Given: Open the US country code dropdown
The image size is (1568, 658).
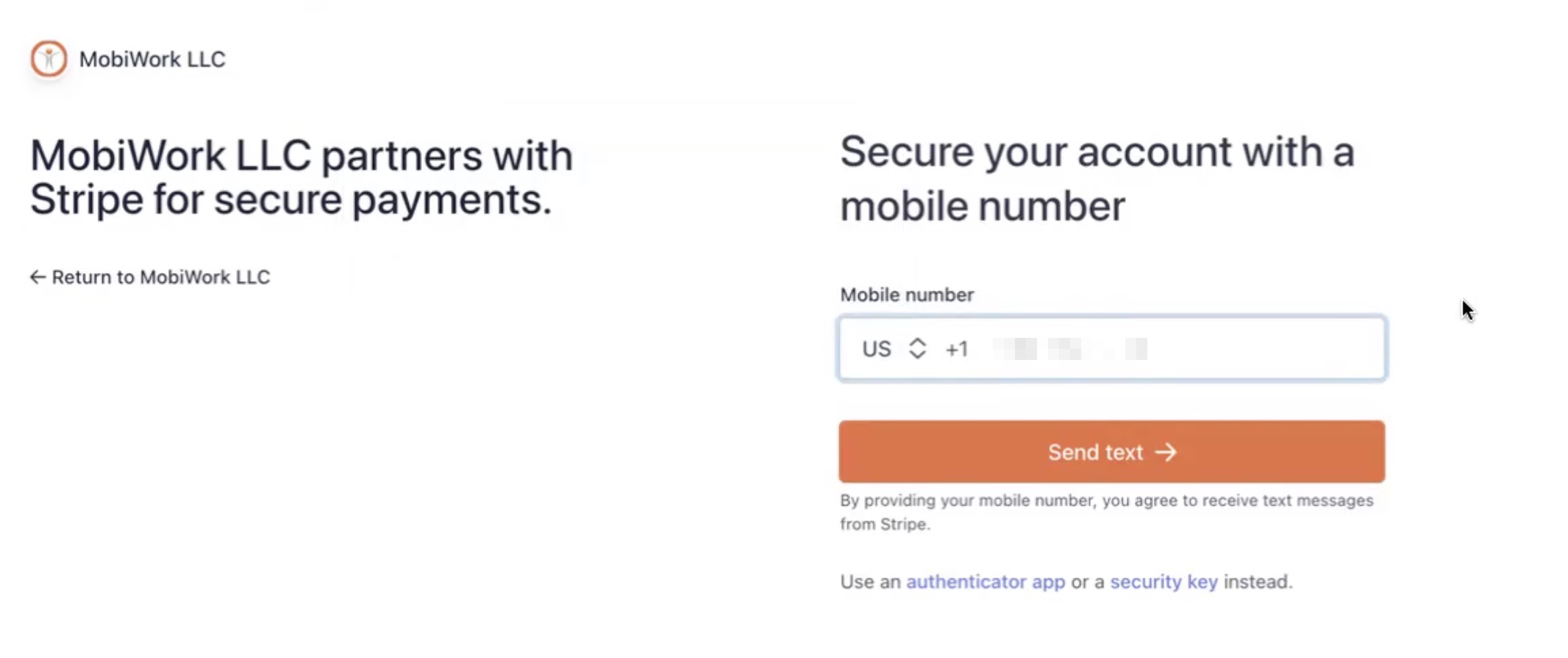Looking at the screenshot, I should tap(877, 349).
